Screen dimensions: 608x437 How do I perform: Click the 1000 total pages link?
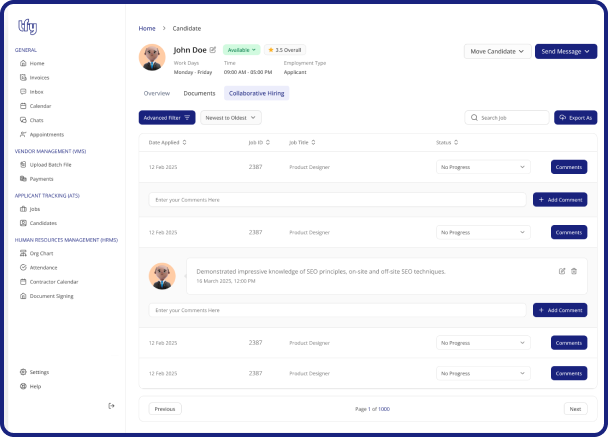coord(384,409)
